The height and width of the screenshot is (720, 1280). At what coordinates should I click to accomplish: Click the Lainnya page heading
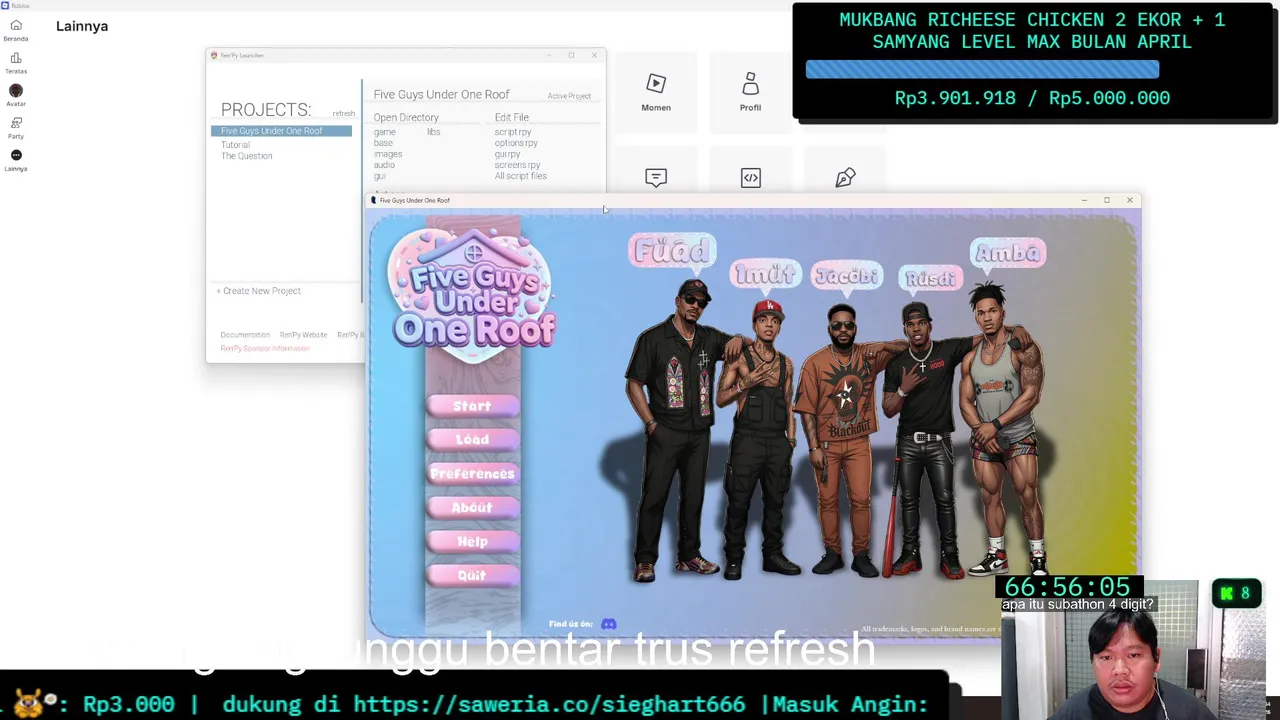click(82, 26)
